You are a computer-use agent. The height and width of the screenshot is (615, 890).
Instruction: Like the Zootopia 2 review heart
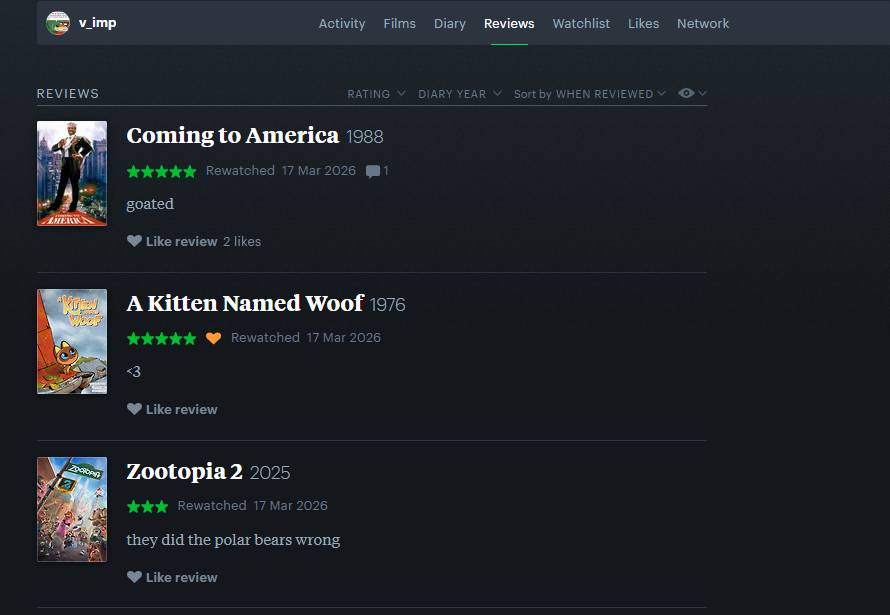pyautogui.click(x=135, y=577)
